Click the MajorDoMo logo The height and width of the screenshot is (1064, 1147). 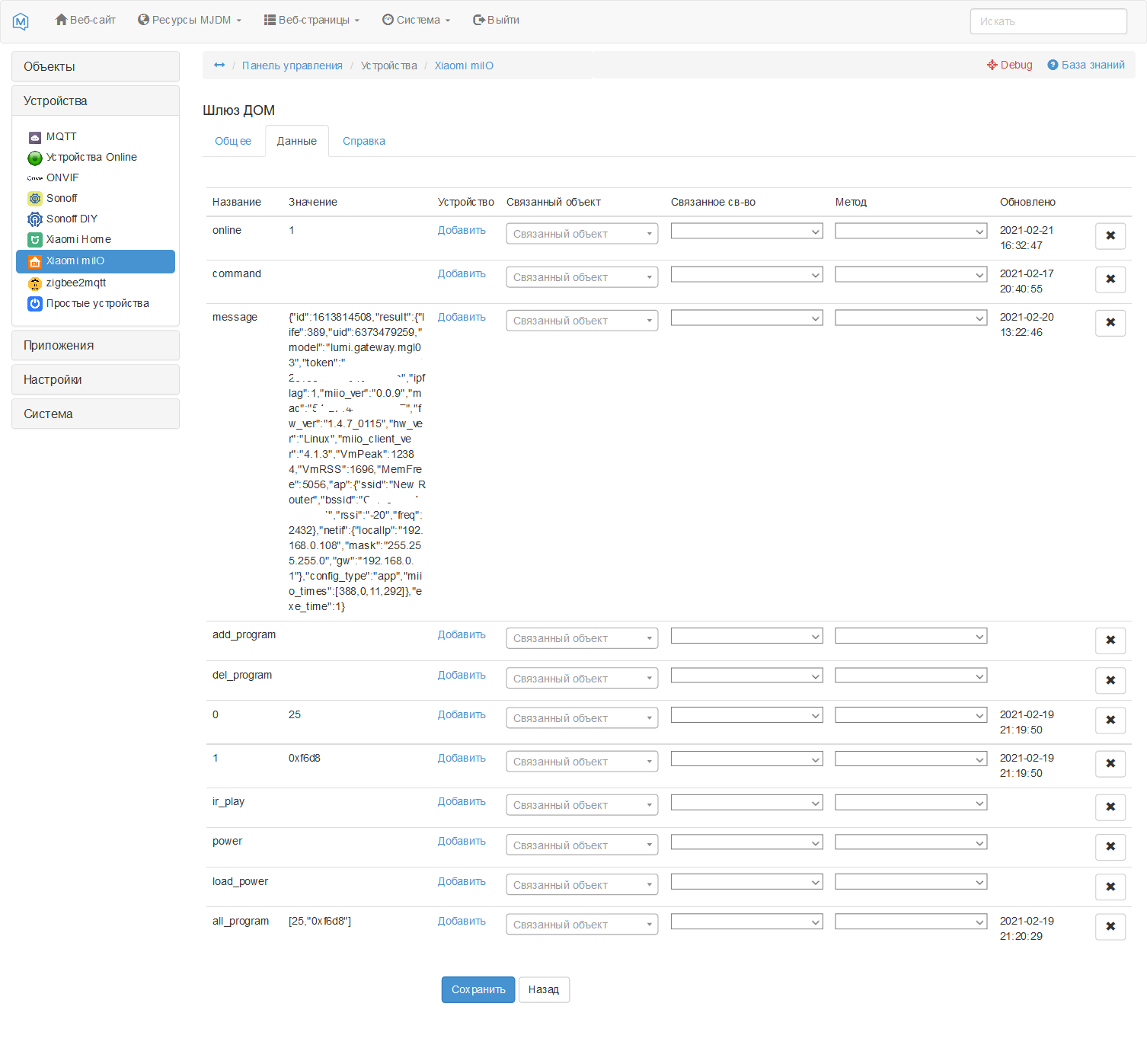pyautogui.click(x=21, y=20)
